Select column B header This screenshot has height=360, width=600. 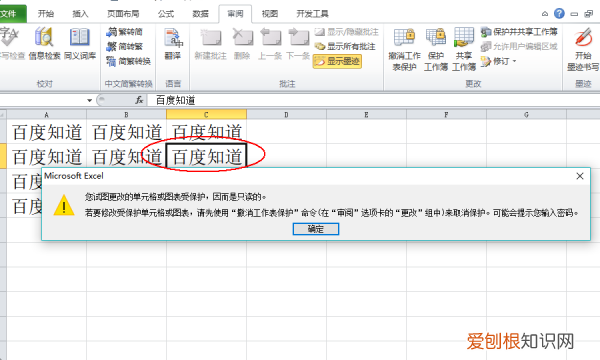pyautogui.click(x=126, y=114)
